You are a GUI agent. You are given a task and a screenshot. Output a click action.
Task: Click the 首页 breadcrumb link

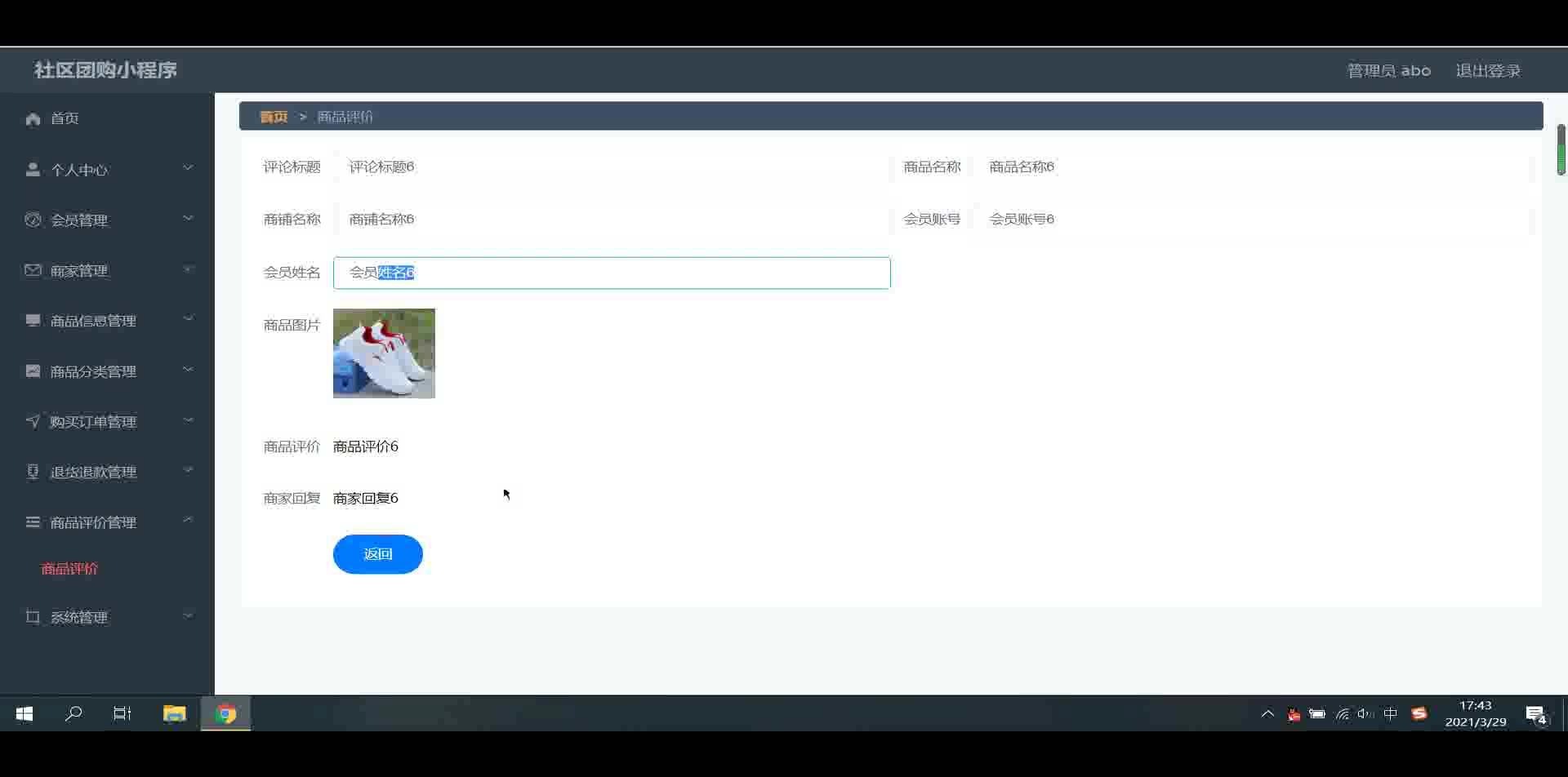tap(274, 117)
